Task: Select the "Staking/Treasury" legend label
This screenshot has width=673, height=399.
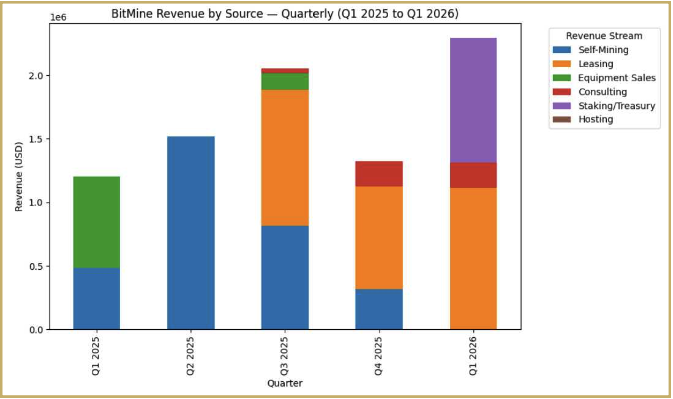Action: (617, 106)
